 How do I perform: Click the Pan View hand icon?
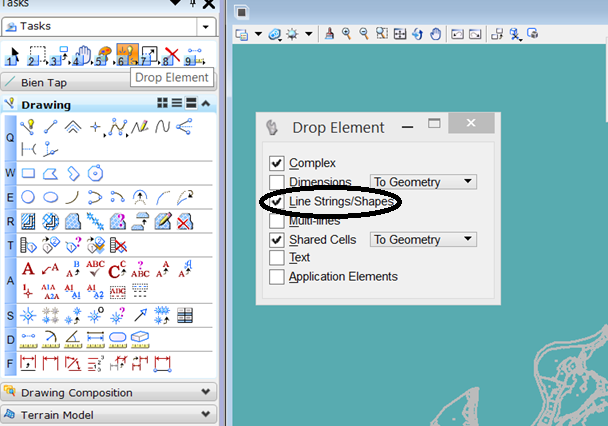[435, 34]
